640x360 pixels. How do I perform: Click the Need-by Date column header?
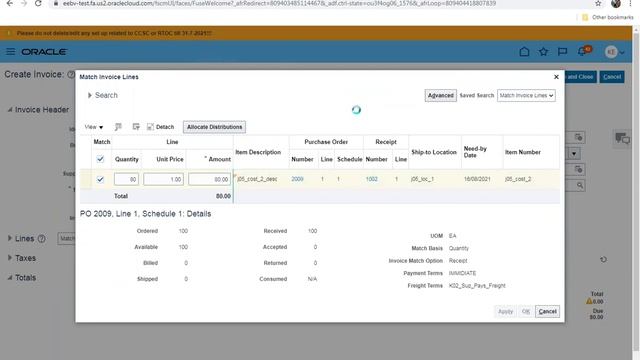(475, 152)
